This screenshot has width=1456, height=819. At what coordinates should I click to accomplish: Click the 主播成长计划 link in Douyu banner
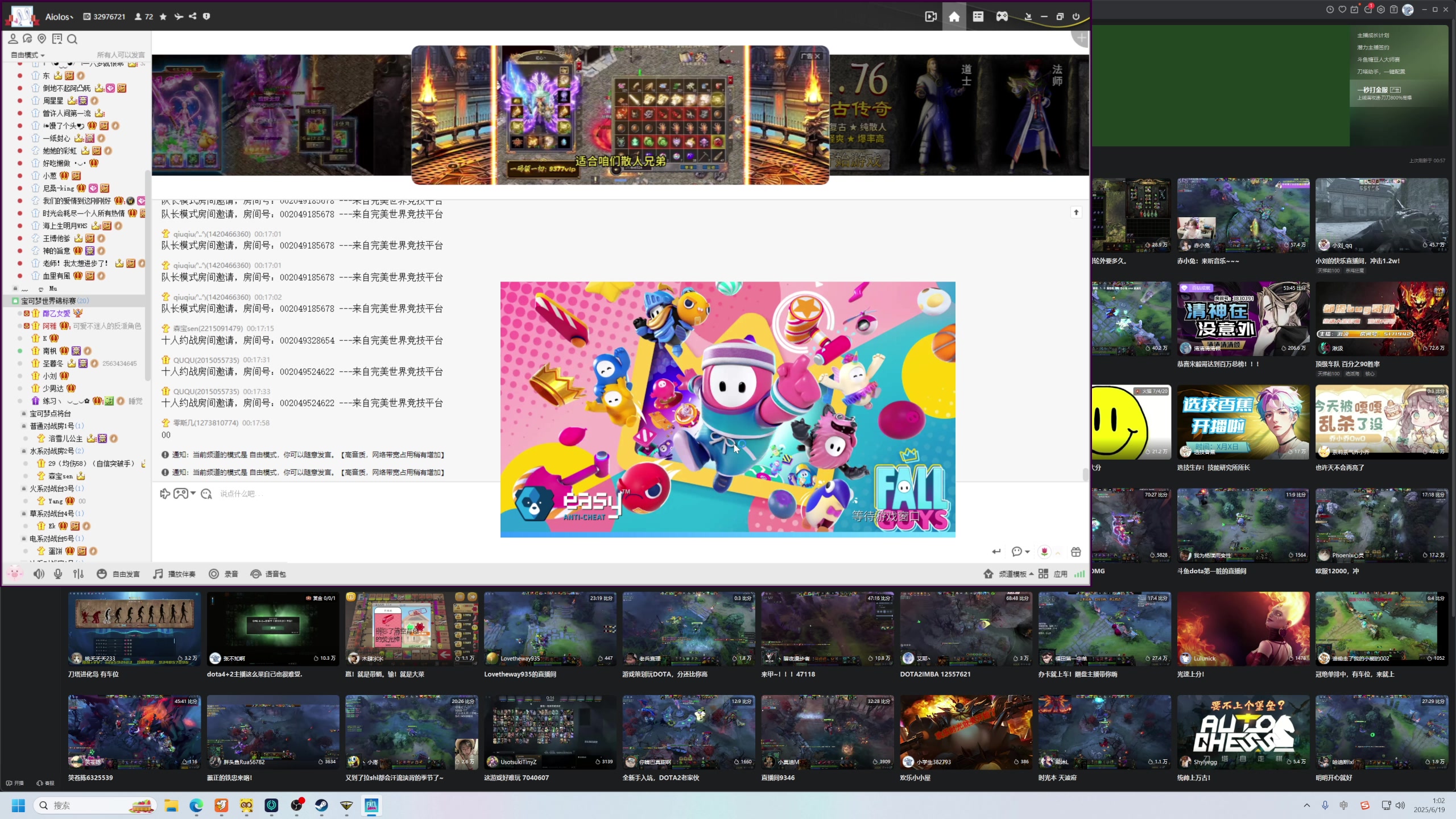[1373, 35]
